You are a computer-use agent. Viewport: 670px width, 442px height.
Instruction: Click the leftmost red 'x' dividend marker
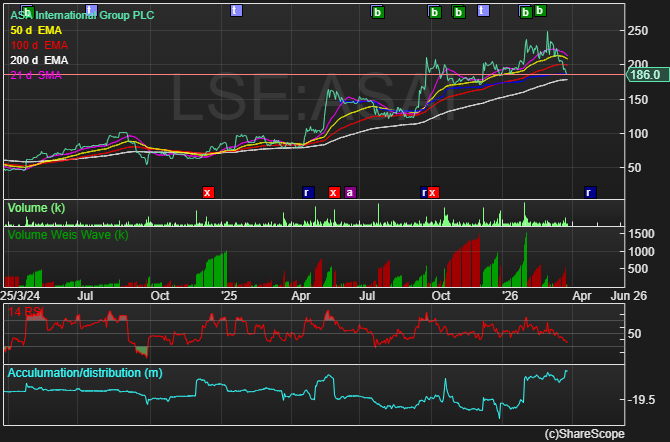point(208,192)
